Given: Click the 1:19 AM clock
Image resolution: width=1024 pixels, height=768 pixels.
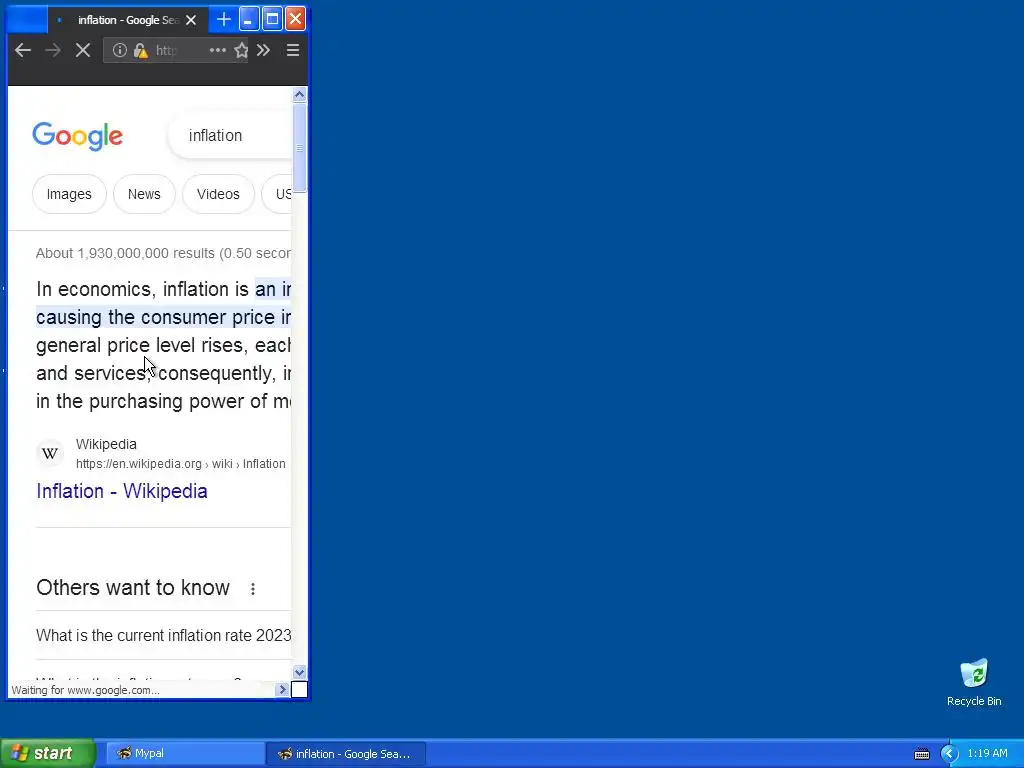Looking at the screenshot, I should tap(987, 753).
